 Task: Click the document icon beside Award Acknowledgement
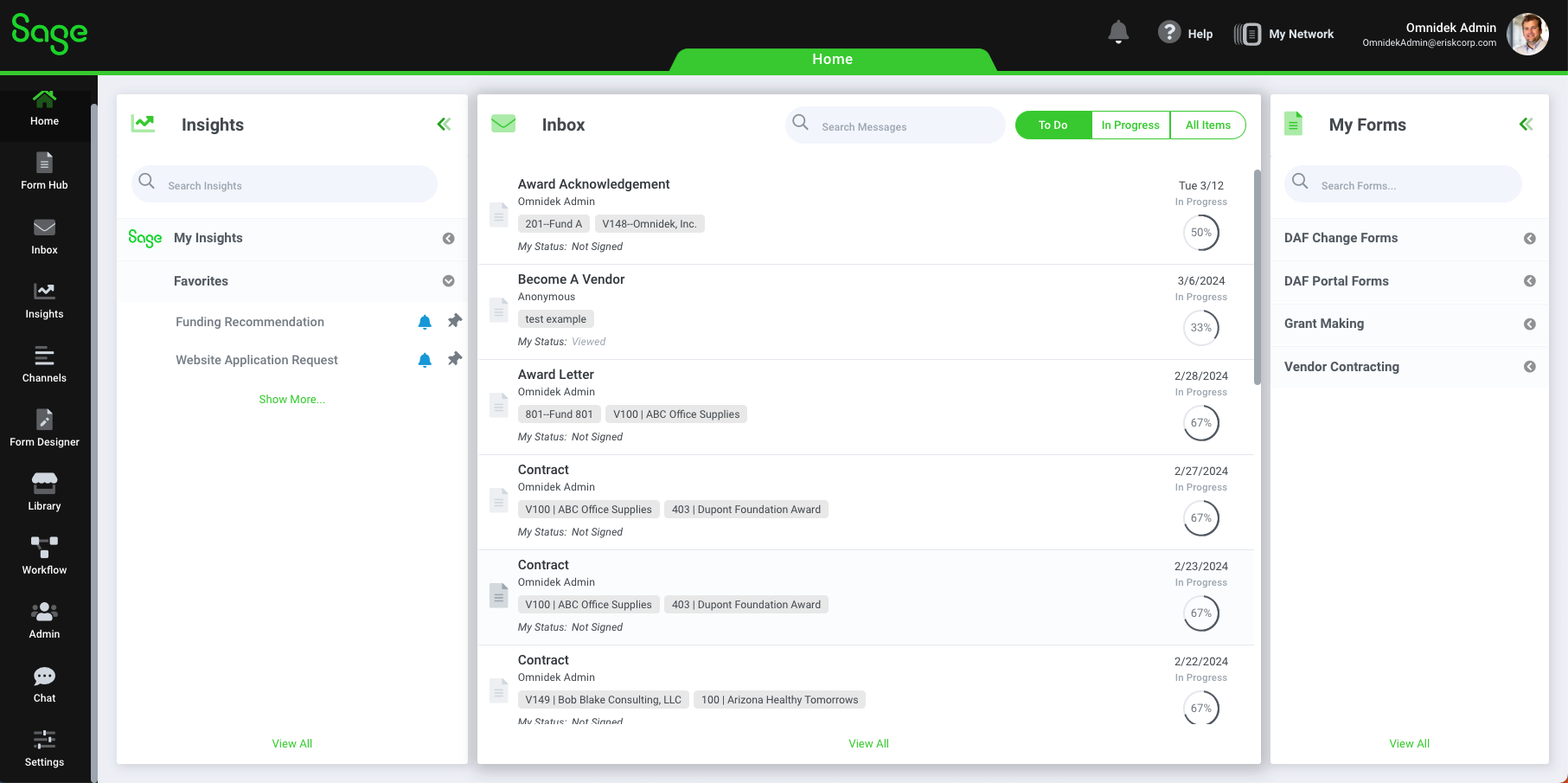pyautogui.click(x=499, y=215)
